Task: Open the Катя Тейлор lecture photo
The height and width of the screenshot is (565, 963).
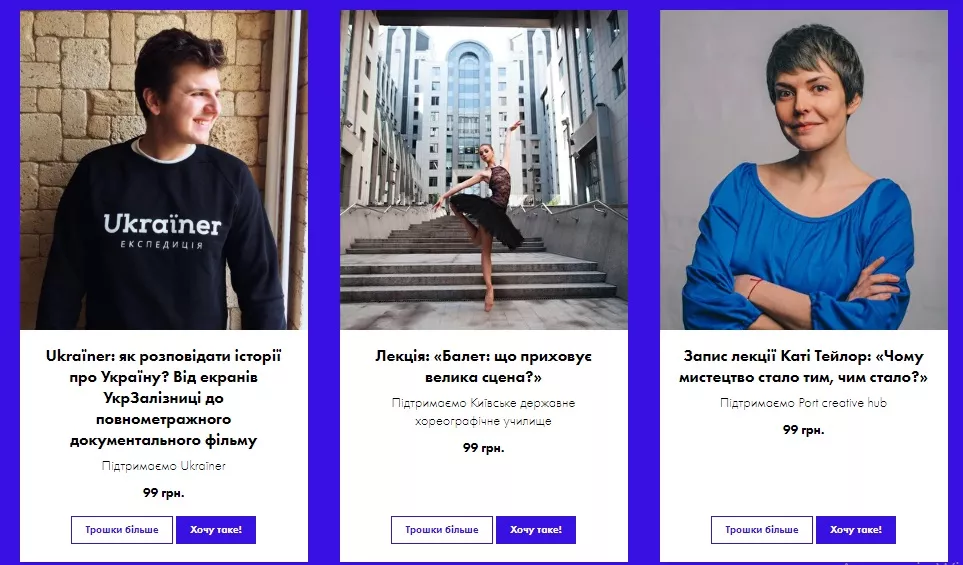Action: click(x=803, y=170)
